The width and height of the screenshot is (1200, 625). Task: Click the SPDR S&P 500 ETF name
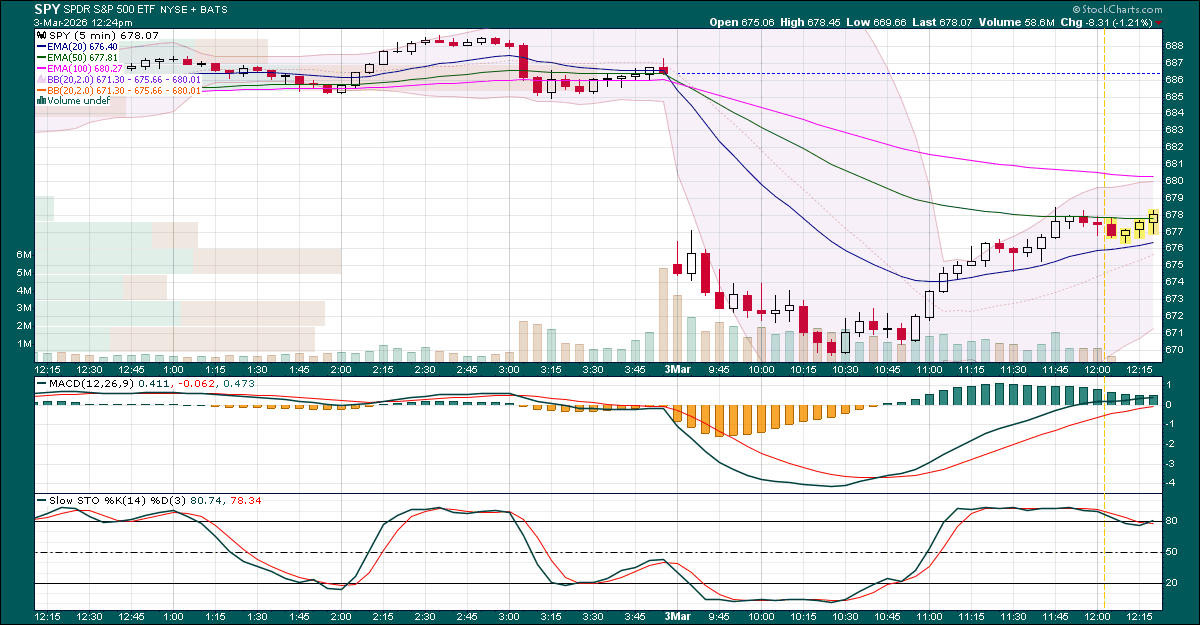tap(109, 10)
